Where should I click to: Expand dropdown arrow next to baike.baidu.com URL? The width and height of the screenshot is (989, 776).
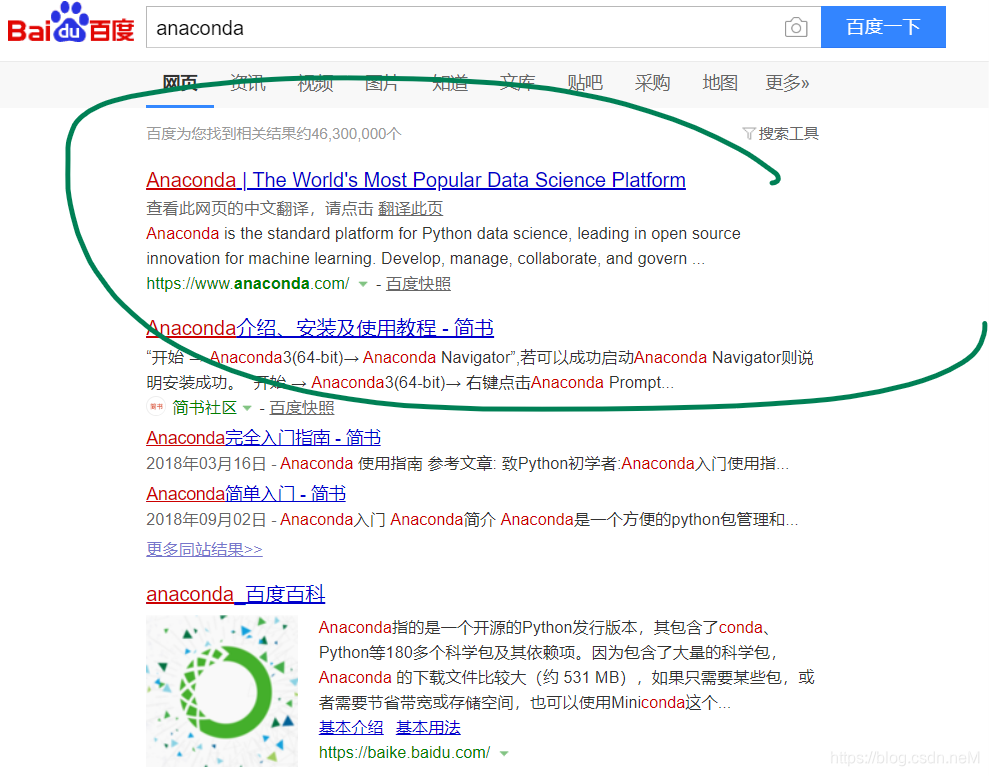coord(504,753)
